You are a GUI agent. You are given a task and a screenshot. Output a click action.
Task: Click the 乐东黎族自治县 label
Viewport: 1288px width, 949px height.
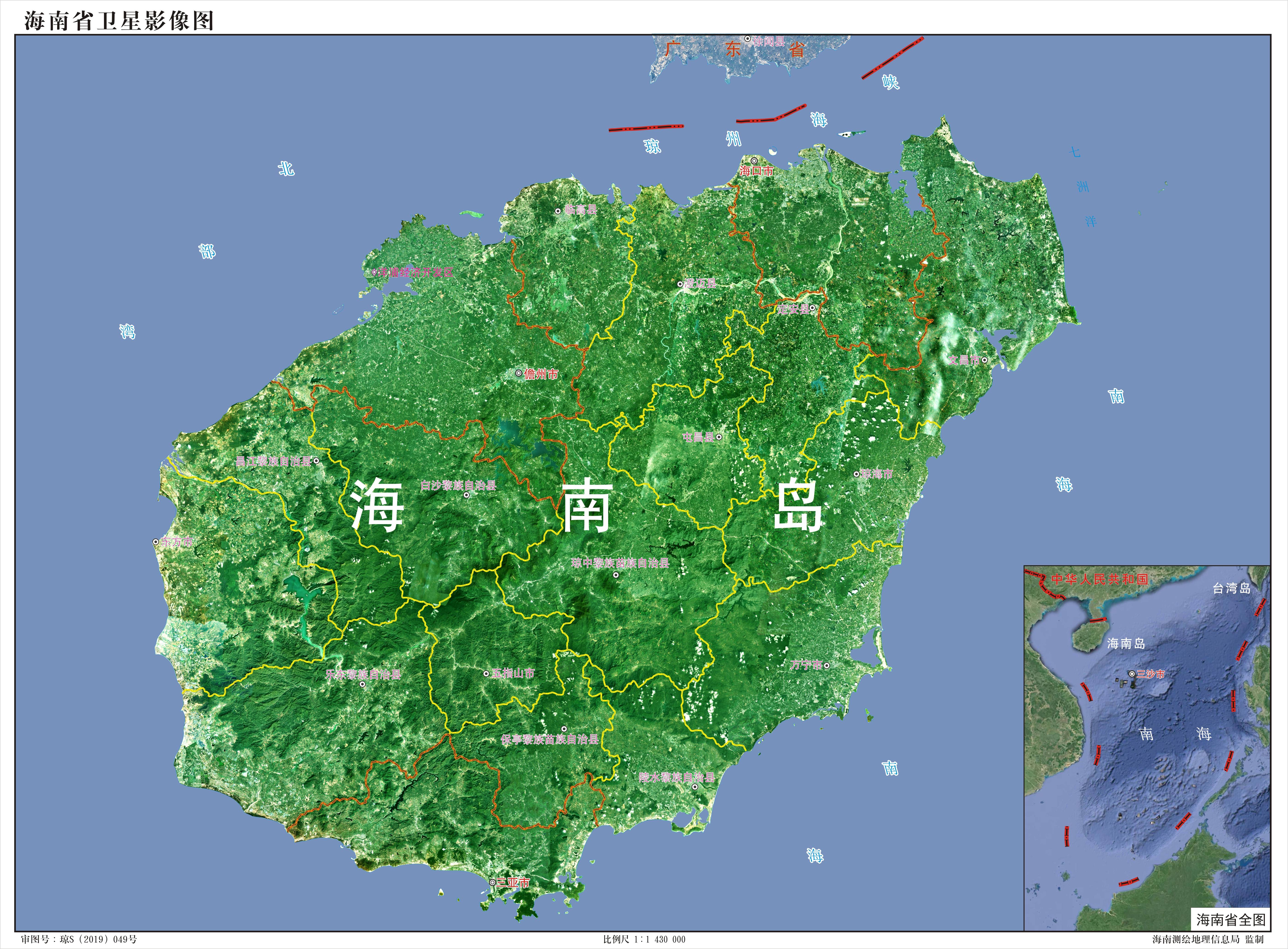pos(363,675)
